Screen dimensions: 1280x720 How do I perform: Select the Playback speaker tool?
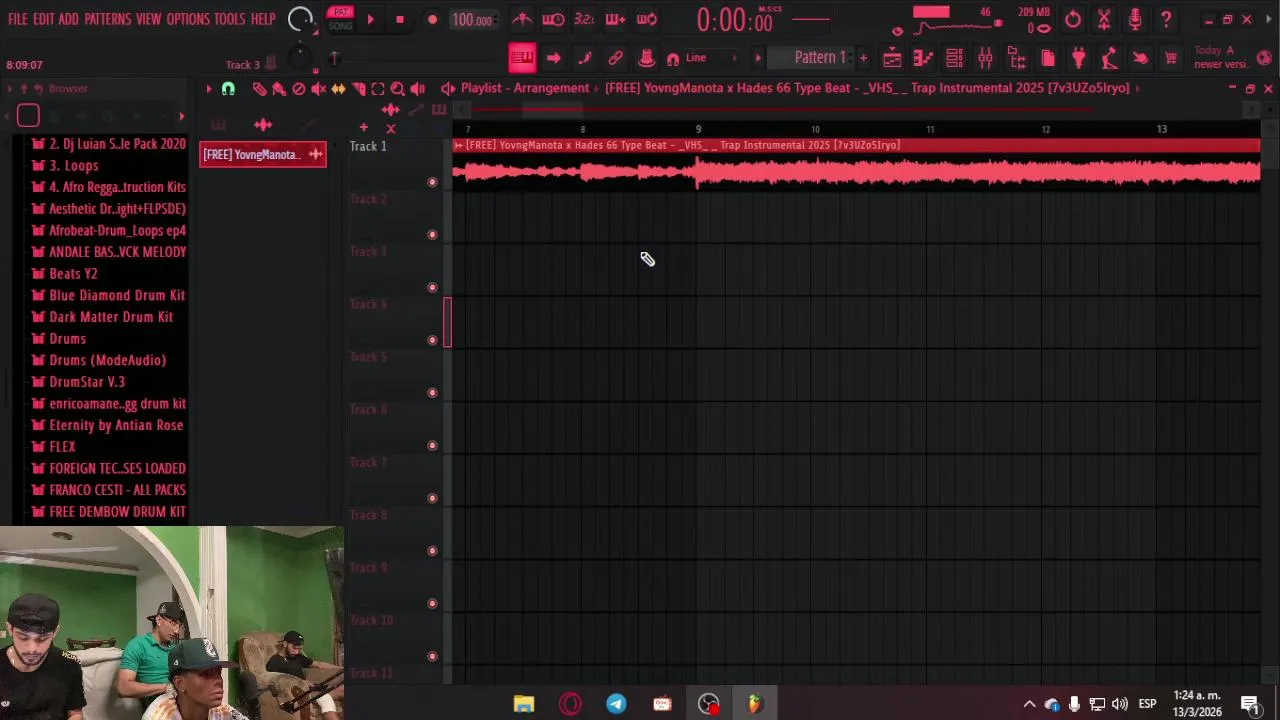point(418,89)
